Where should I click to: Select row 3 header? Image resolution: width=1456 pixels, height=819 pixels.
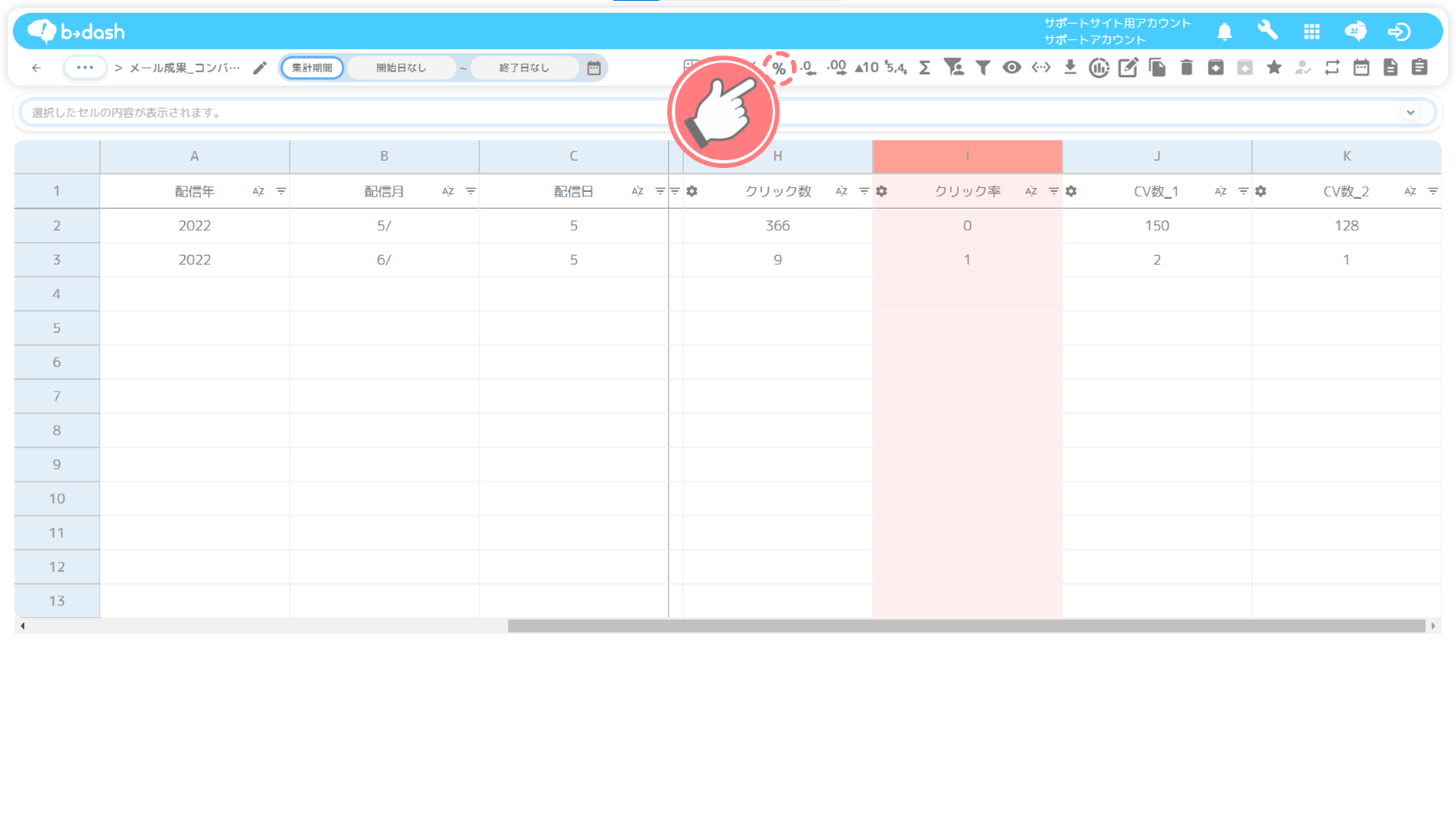pyautogui.click(x=56, y=260)
